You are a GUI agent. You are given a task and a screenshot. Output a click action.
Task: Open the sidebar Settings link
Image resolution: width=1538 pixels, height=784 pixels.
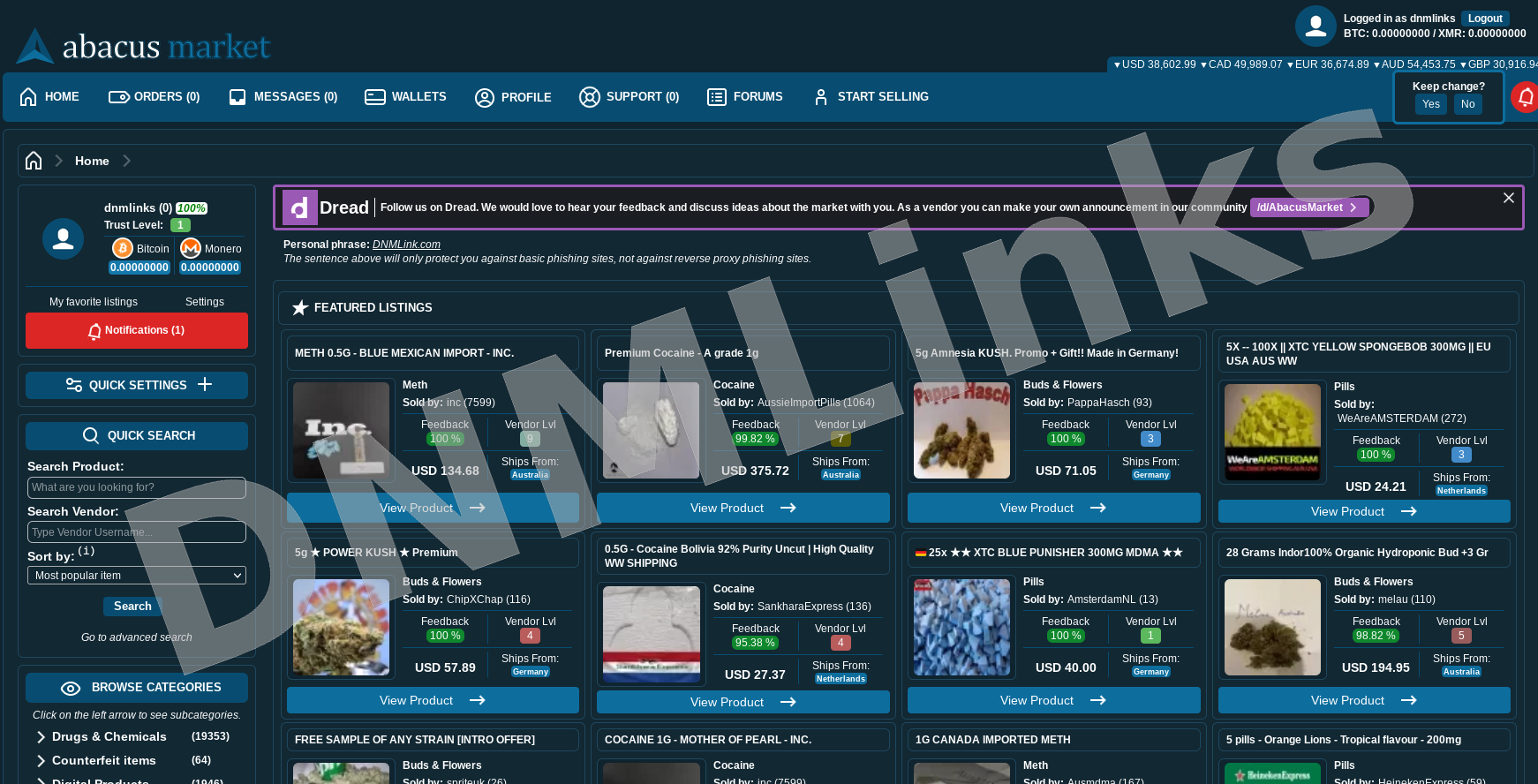205,302
